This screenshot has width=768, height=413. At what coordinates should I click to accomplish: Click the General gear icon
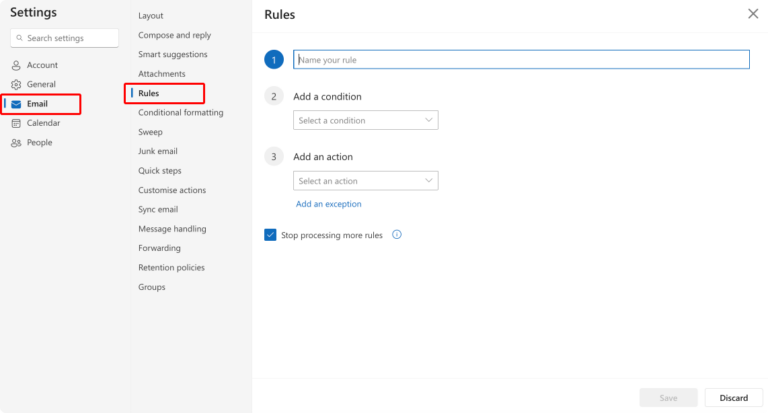[16, 84]
